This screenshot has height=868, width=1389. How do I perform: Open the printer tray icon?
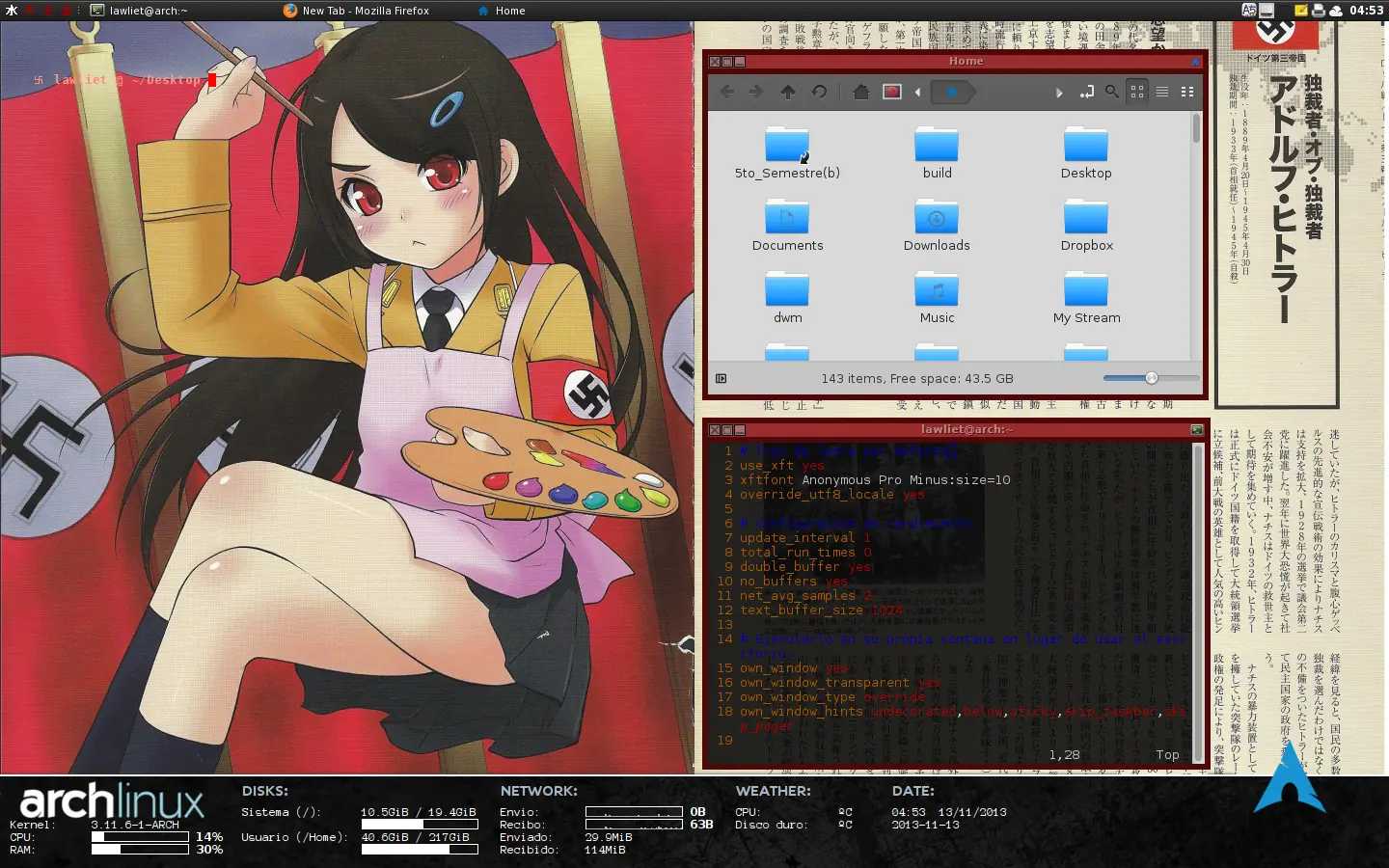(1319, 11)
